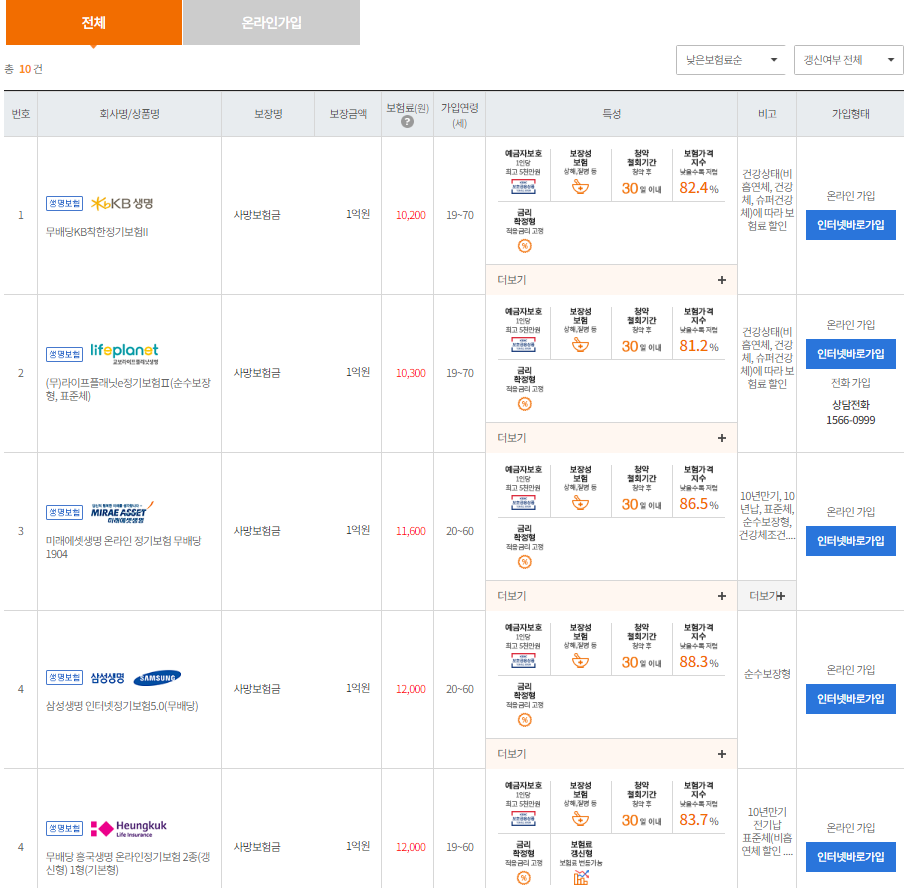This screenshot has width=909, height=888.
Task: Click the 가입형태 column header
Action: tap(850, 114)
